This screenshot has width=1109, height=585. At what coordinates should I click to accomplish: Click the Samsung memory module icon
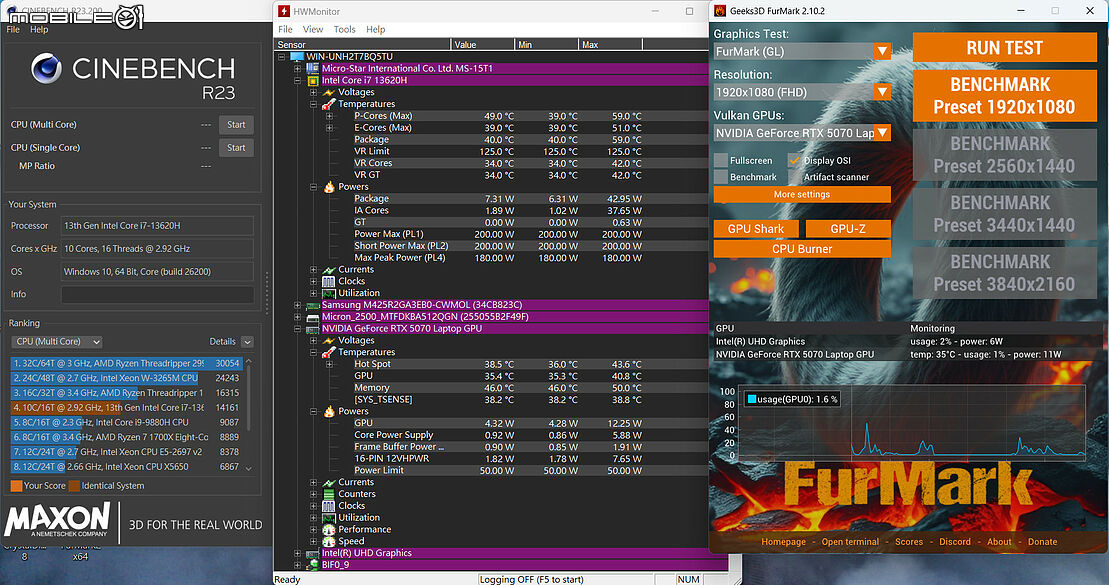313,305
